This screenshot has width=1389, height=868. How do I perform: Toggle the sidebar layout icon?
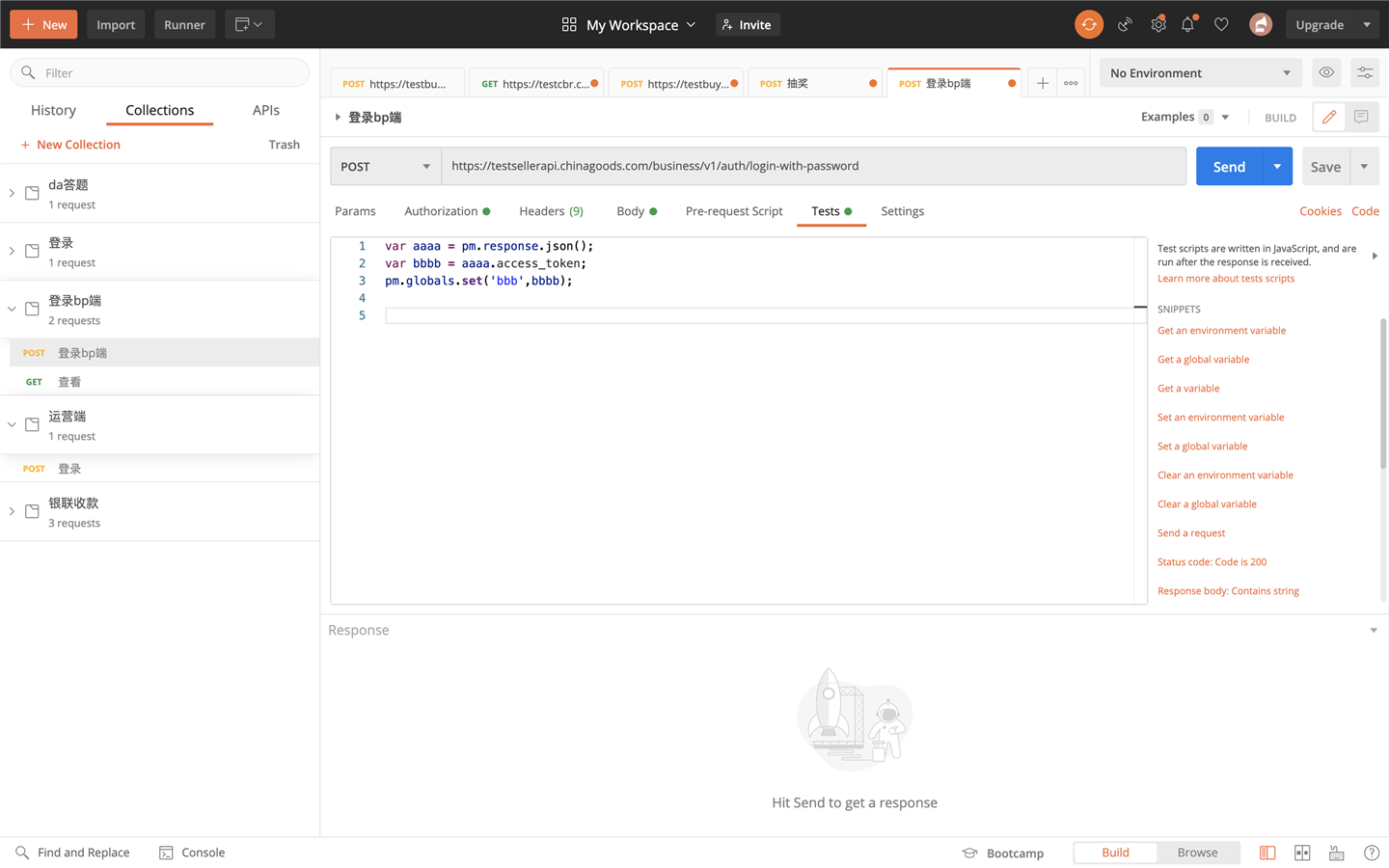(x=1267, y=853)
